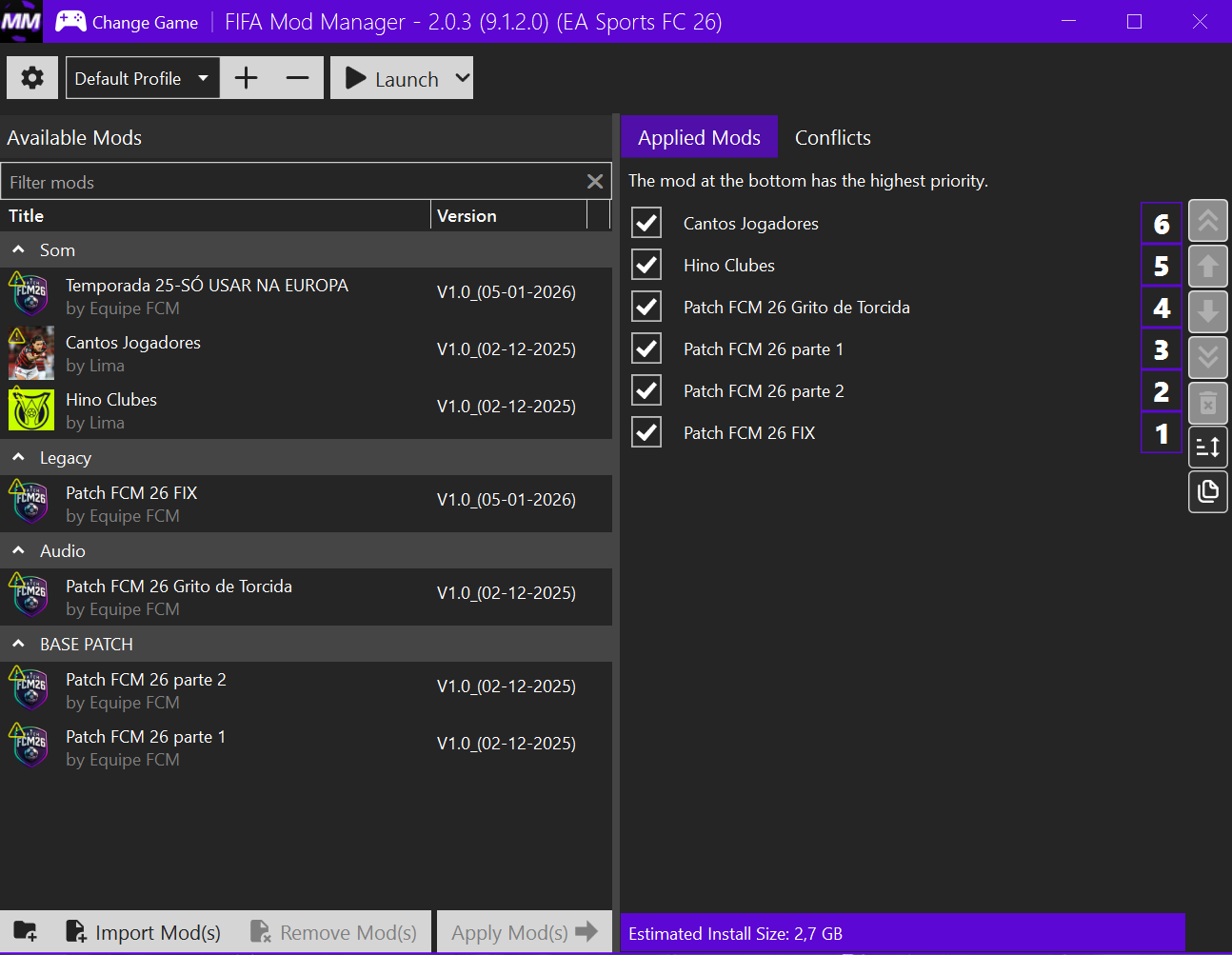Click Change Game in the title bar
The height and width of the screenshot is (955, 1232).
(x=128, y=22)
